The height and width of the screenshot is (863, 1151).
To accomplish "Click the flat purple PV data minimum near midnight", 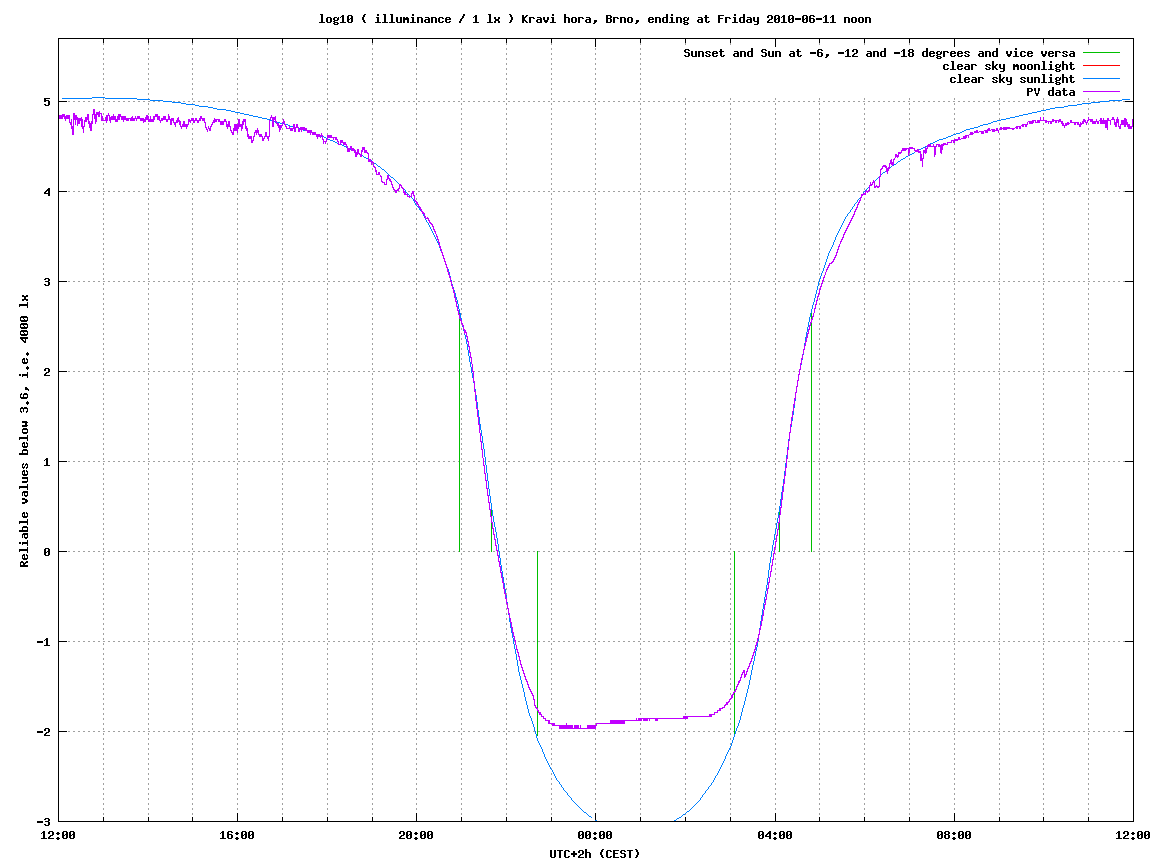I will point(576,727).
